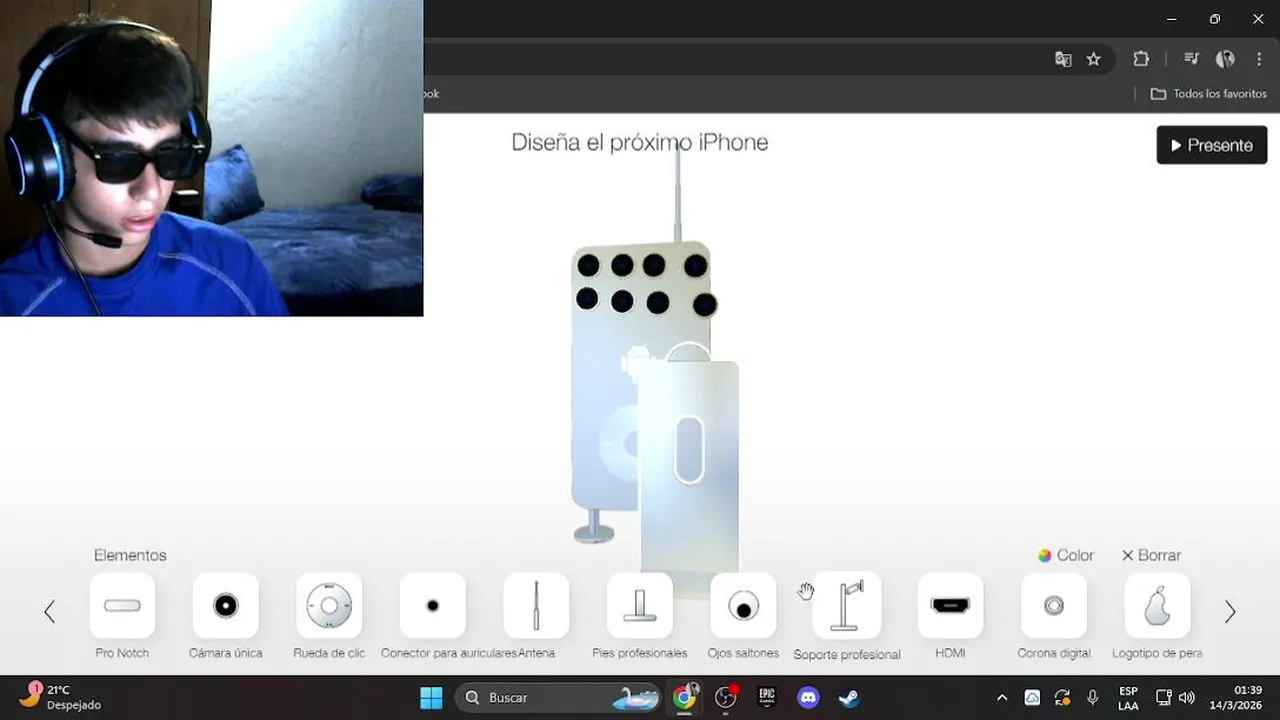The image size is (1280, 720).
Task: Open the Windows Start menu
Action: [x=431, y=697]
